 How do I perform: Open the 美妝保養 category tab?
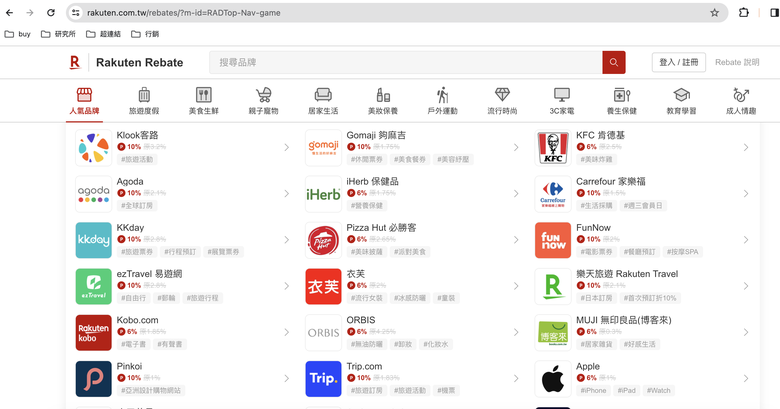(x=383, y=101)
